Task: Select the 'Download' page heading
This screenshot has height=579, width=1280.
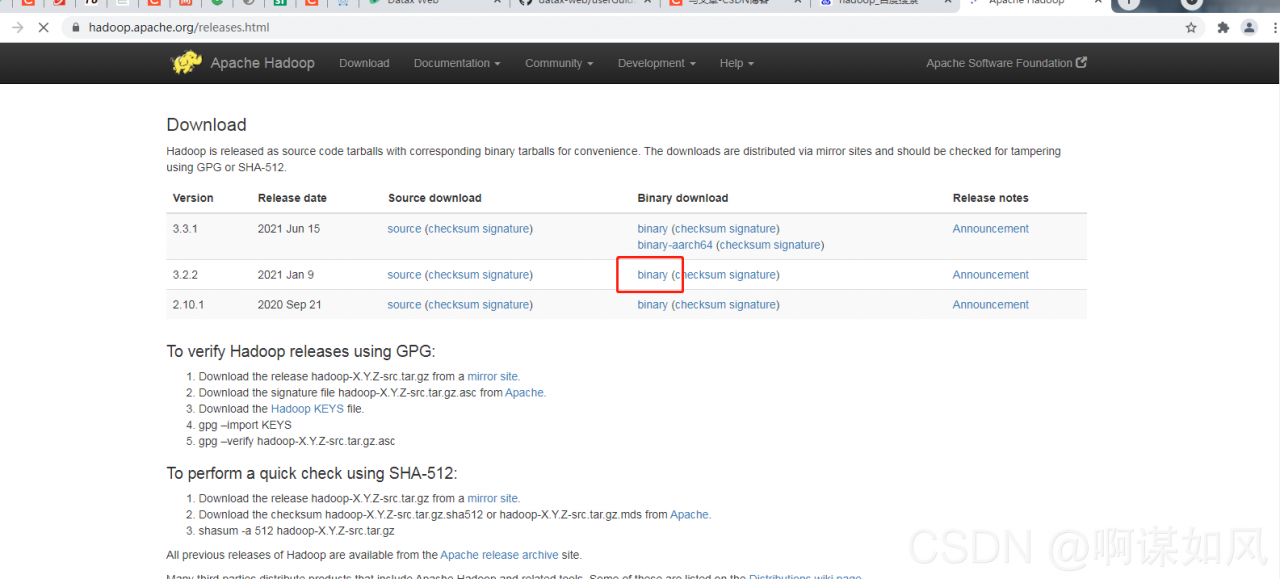Action: (206, 125)
